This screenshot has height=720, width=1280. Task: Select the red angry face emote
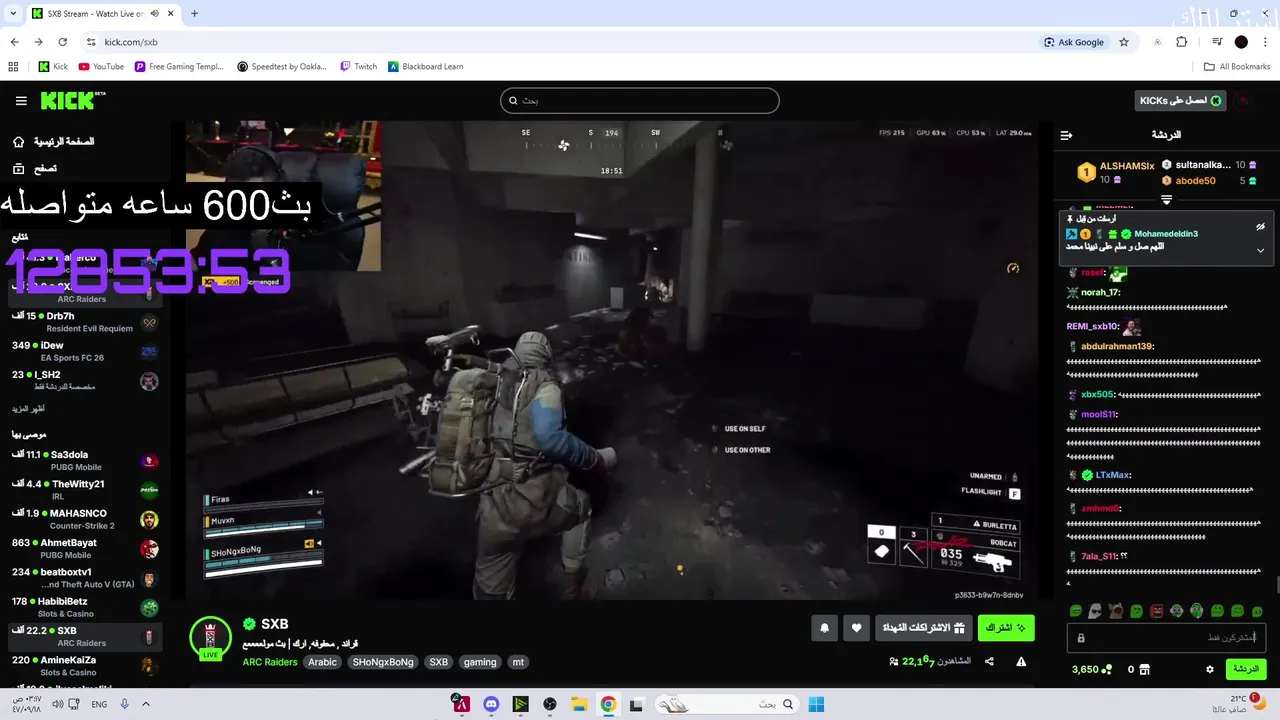click(x=1156, y=611)
